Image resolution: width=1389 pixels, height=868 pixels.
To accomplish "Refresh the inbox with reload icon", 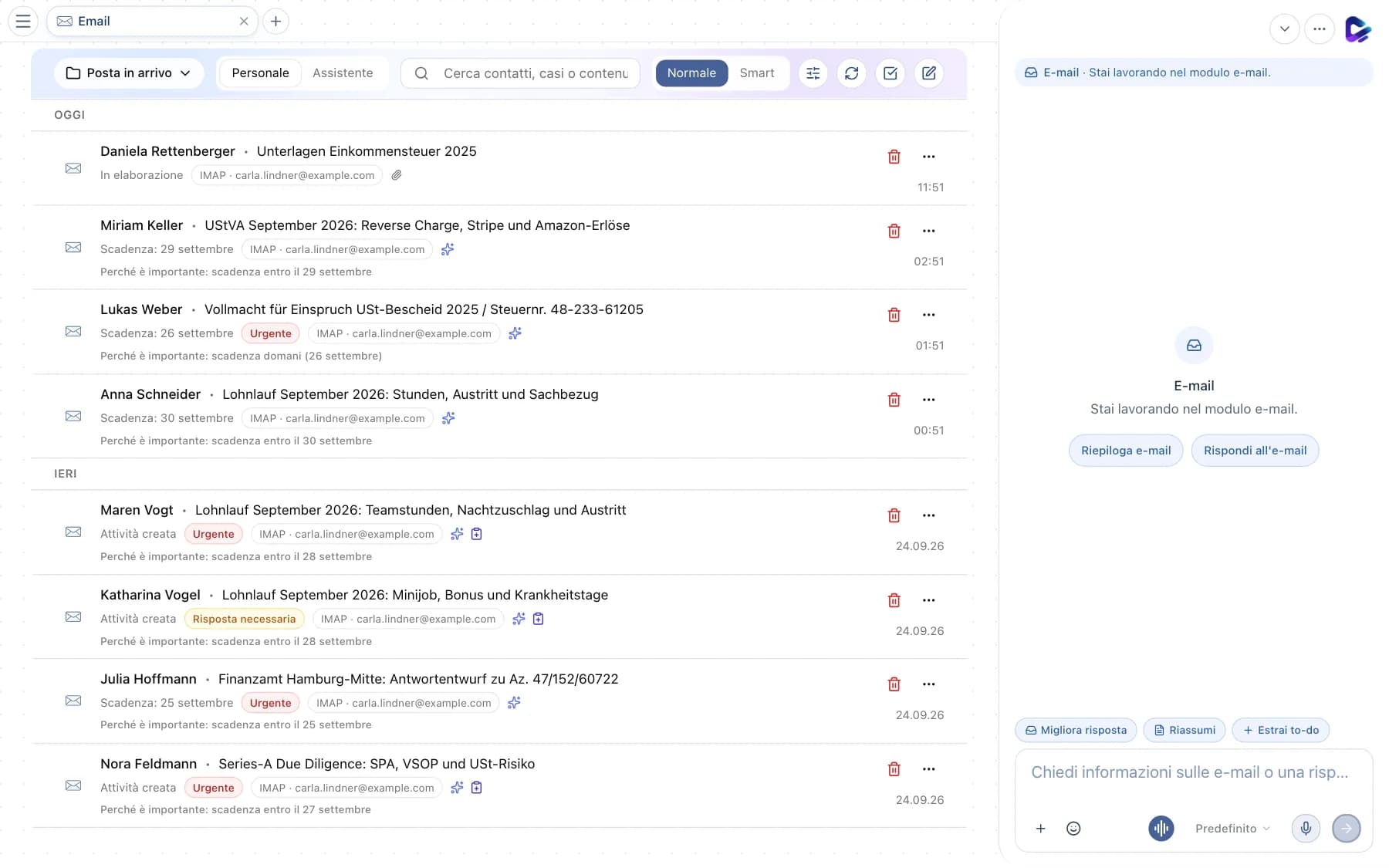I will point(851,73).
